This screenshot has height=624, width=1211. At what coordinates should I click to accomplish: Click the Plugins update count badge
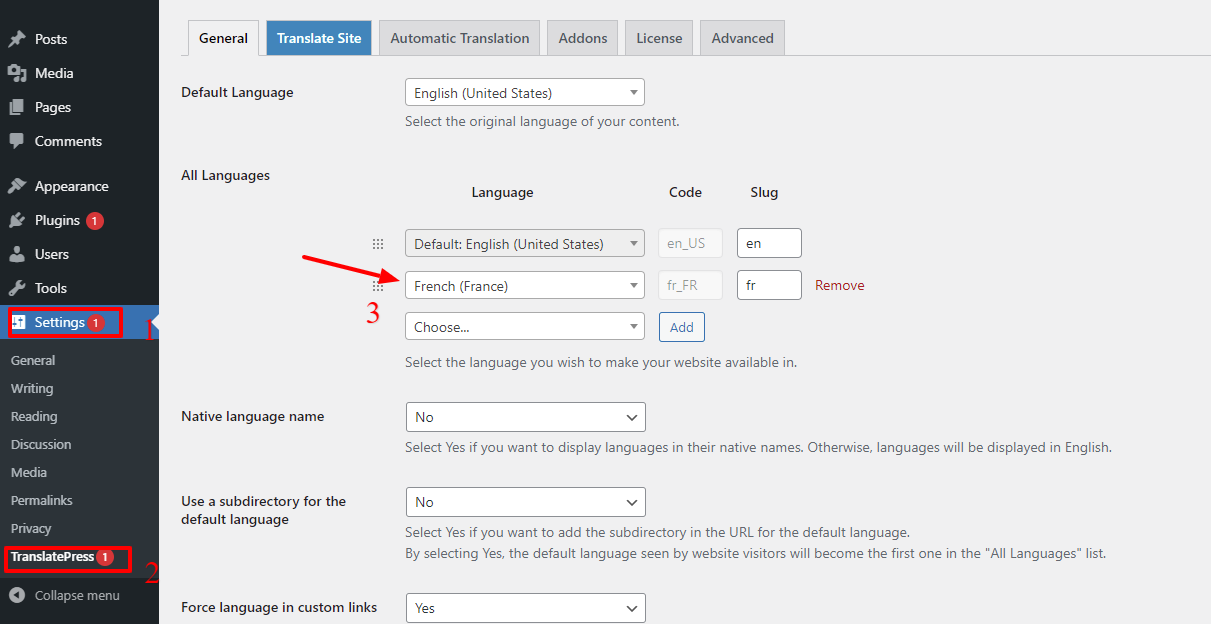pos(95,220)
